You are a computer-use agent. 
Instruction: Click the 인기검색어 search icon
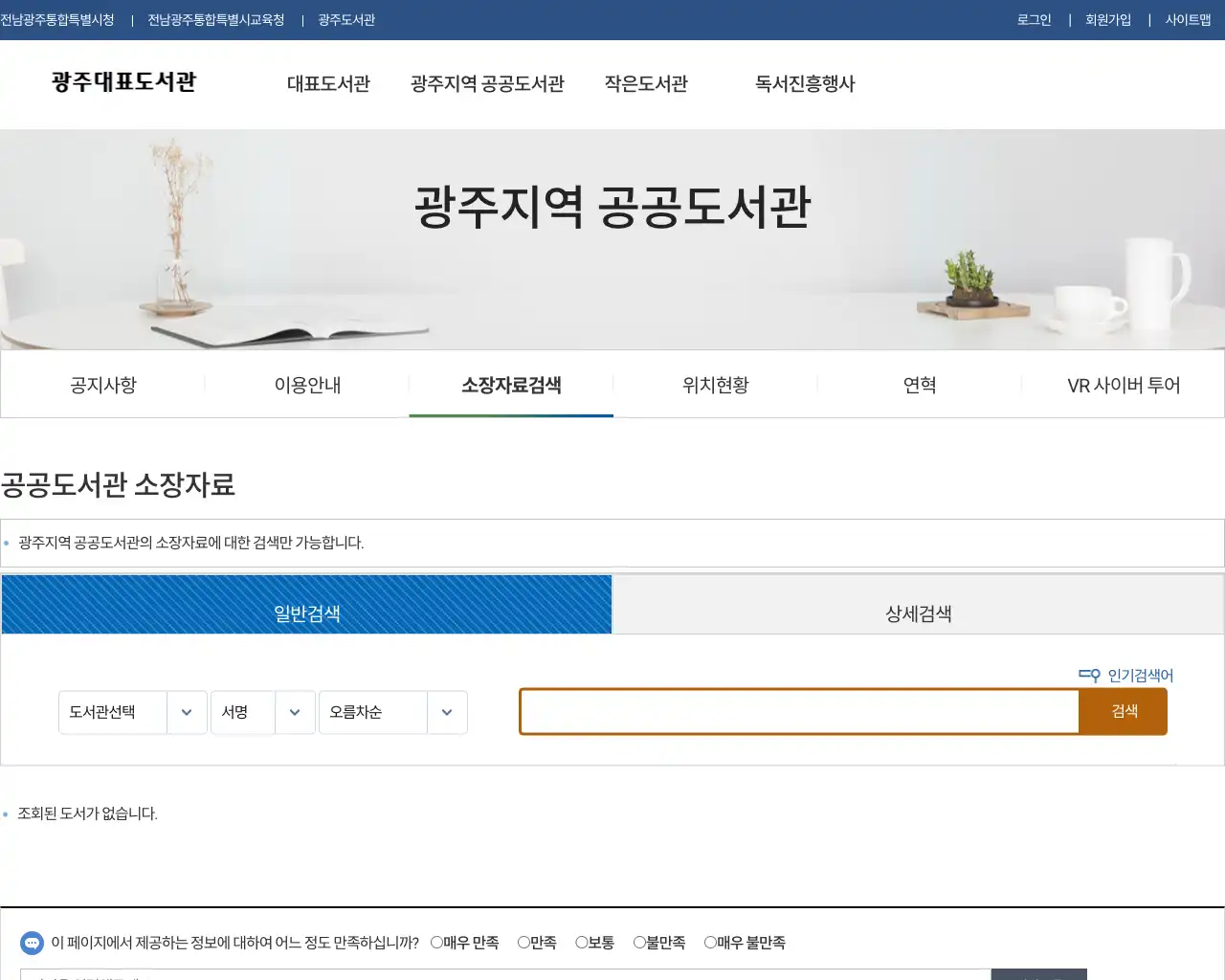point(1089,676)
